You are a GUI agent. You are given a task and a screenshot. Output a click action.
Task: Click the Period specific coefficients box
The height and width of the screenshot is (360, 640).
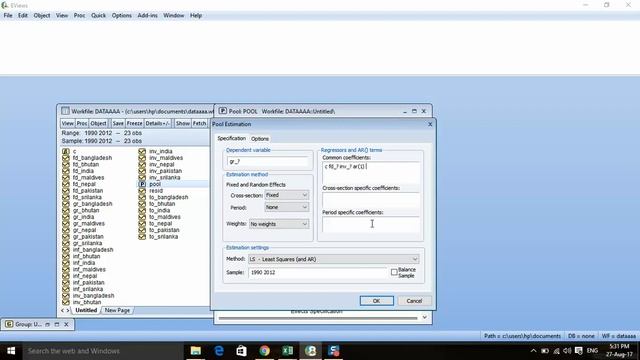(x=371, y=224)
